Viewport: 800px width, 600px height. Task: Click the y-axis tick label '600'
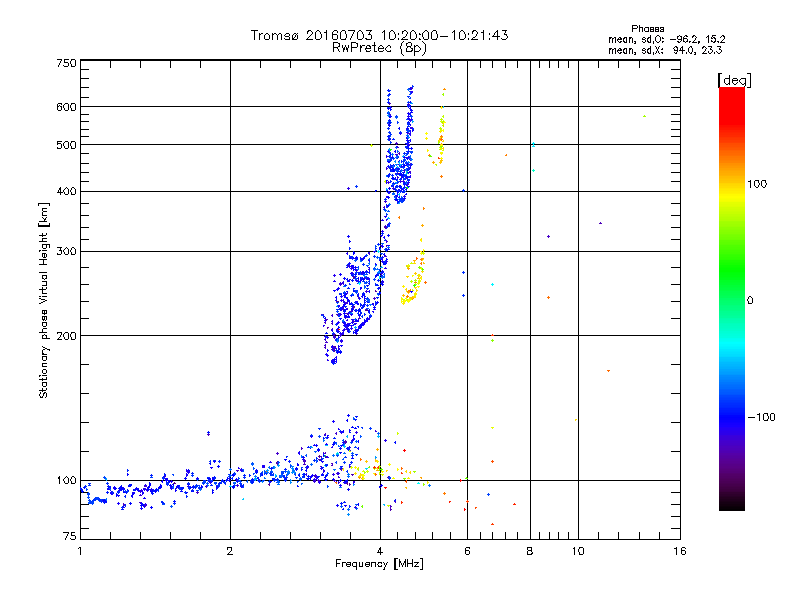(66, 107)
